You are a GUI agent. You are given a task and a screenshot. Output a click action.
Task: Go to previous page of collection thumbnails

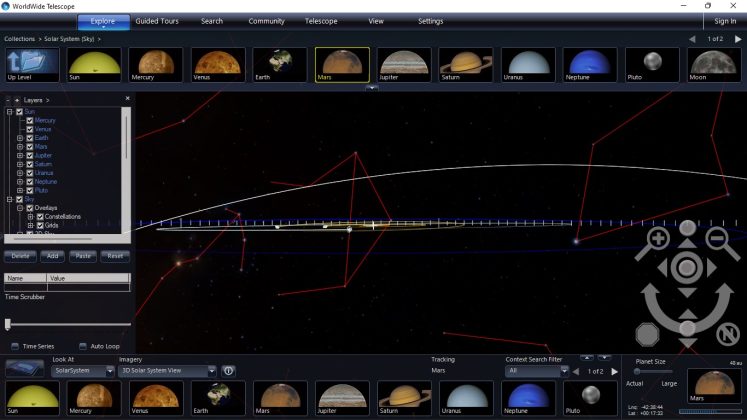pyautogui.click(x=692, y=39)
